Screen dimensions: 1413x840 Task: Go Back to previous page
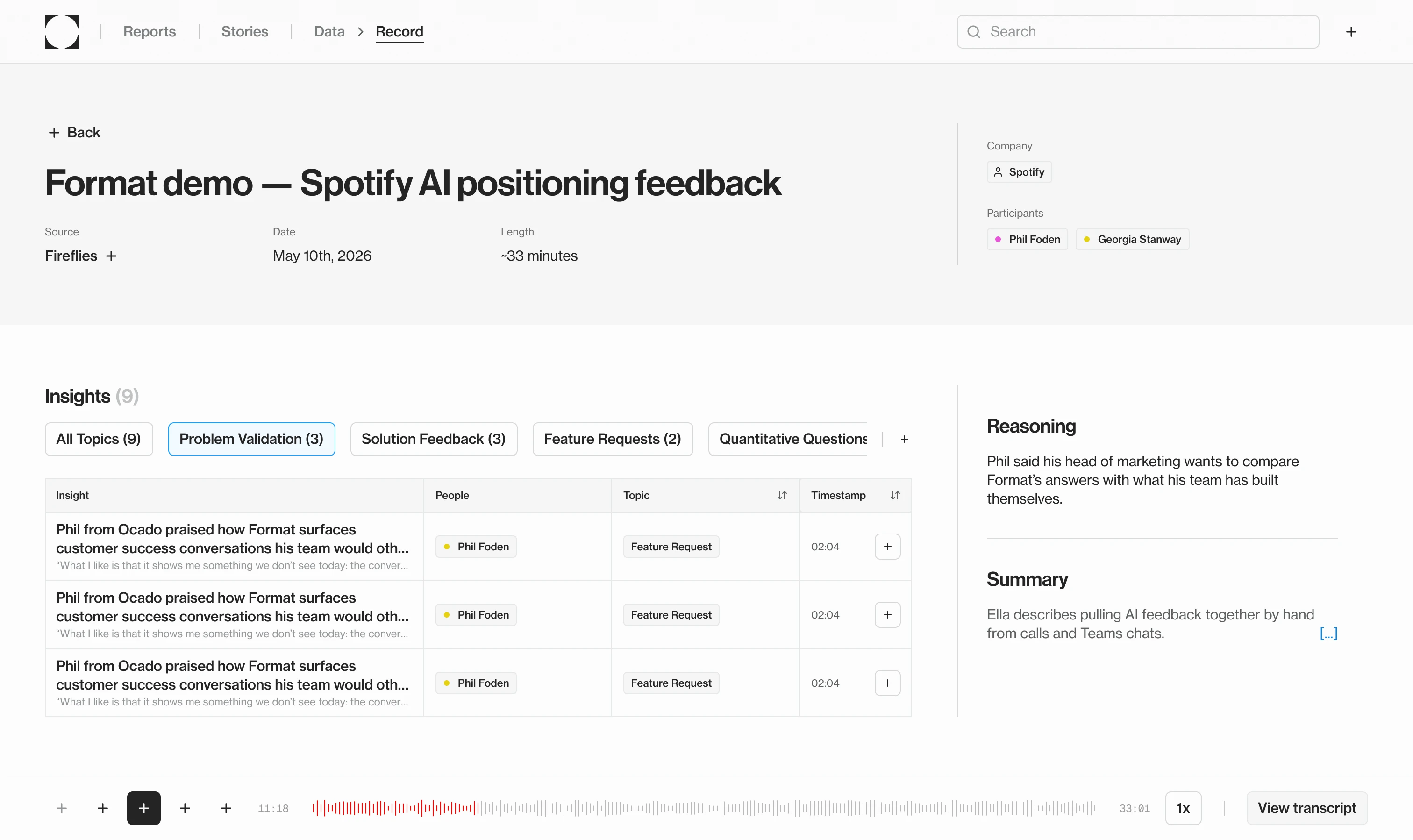click(74, 133)
